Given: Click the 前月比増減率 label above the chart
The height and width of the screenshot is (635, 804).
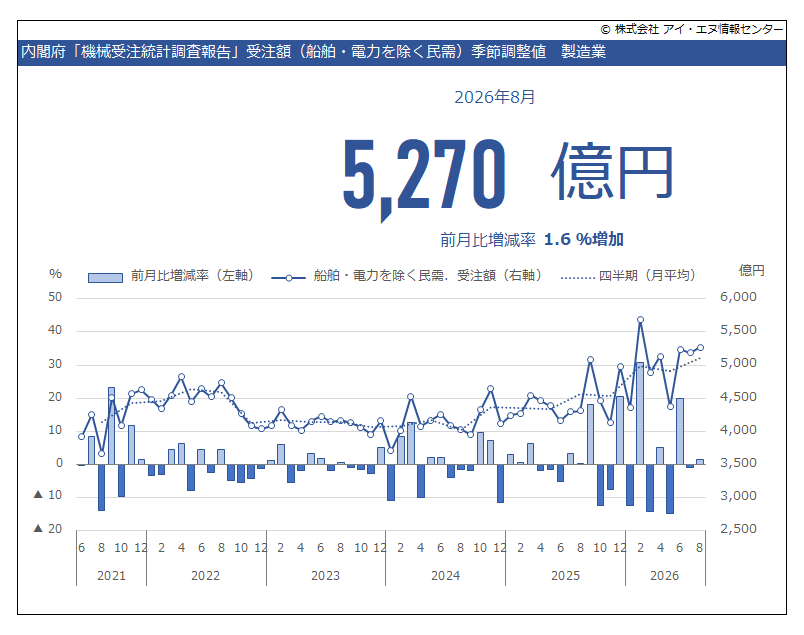Looking at the screenshot, I should tap(488, 240).
